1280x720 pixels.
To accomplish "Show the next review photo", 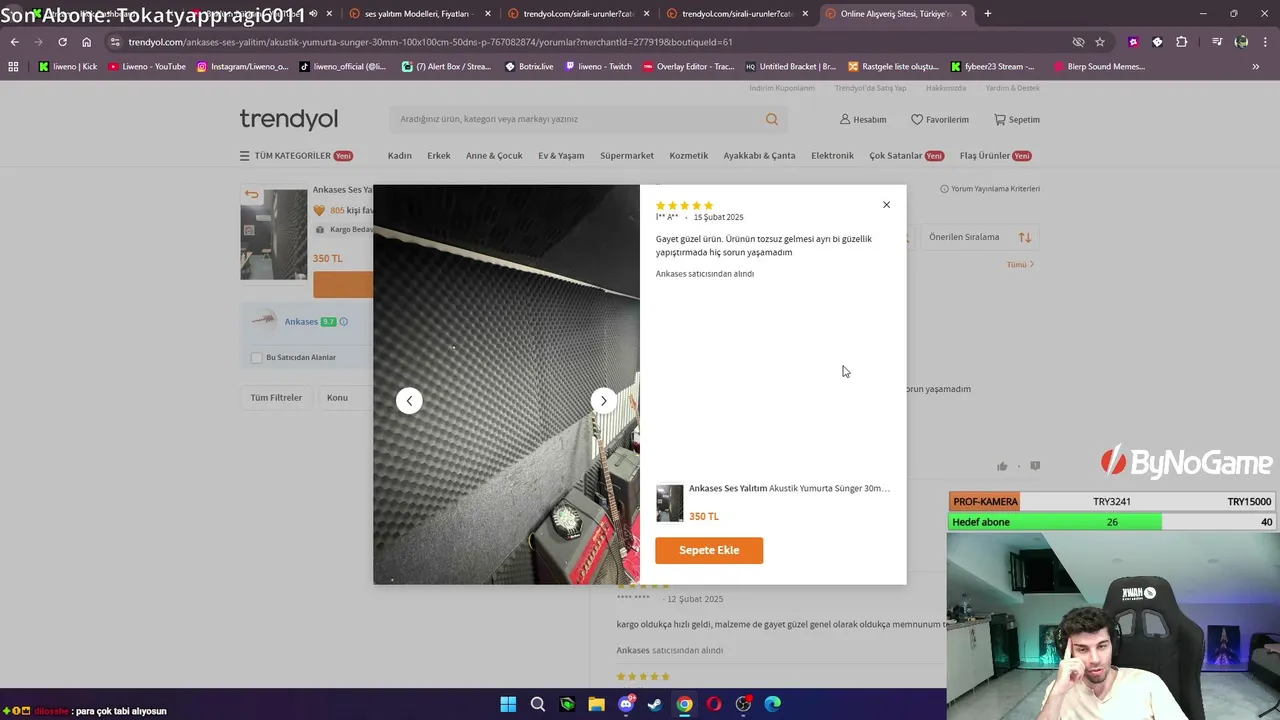I will [603, 401].
